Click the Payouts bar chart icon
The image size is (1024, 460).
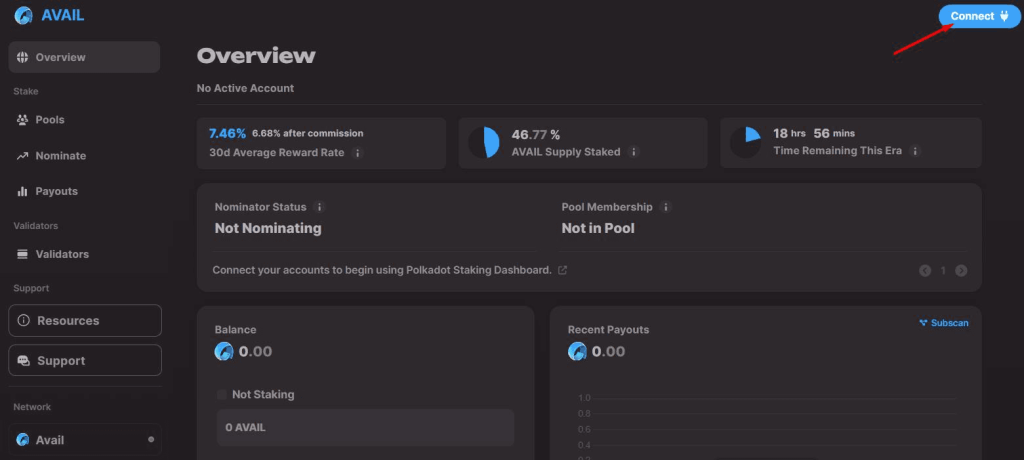coord(23,191)
